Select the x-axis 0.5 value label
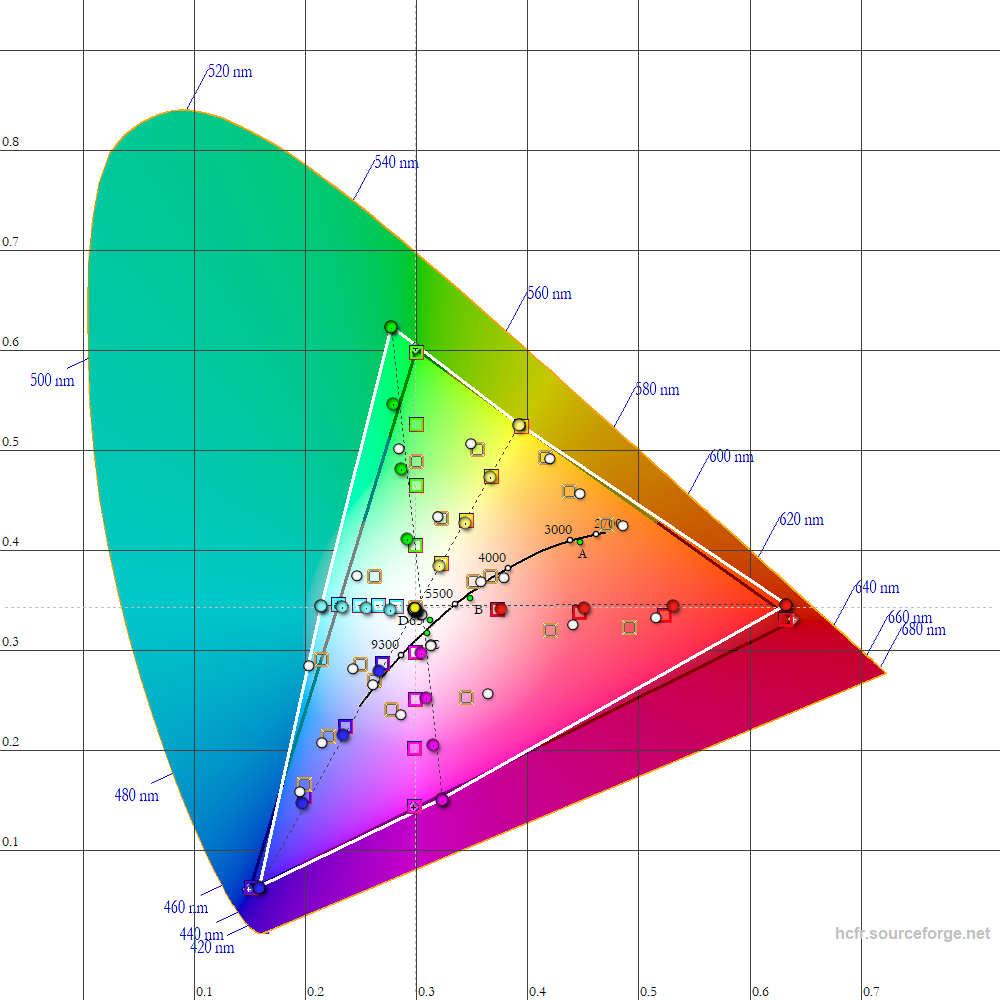Viewport: 1000px width, 1000px height. (x=649, y=992)
